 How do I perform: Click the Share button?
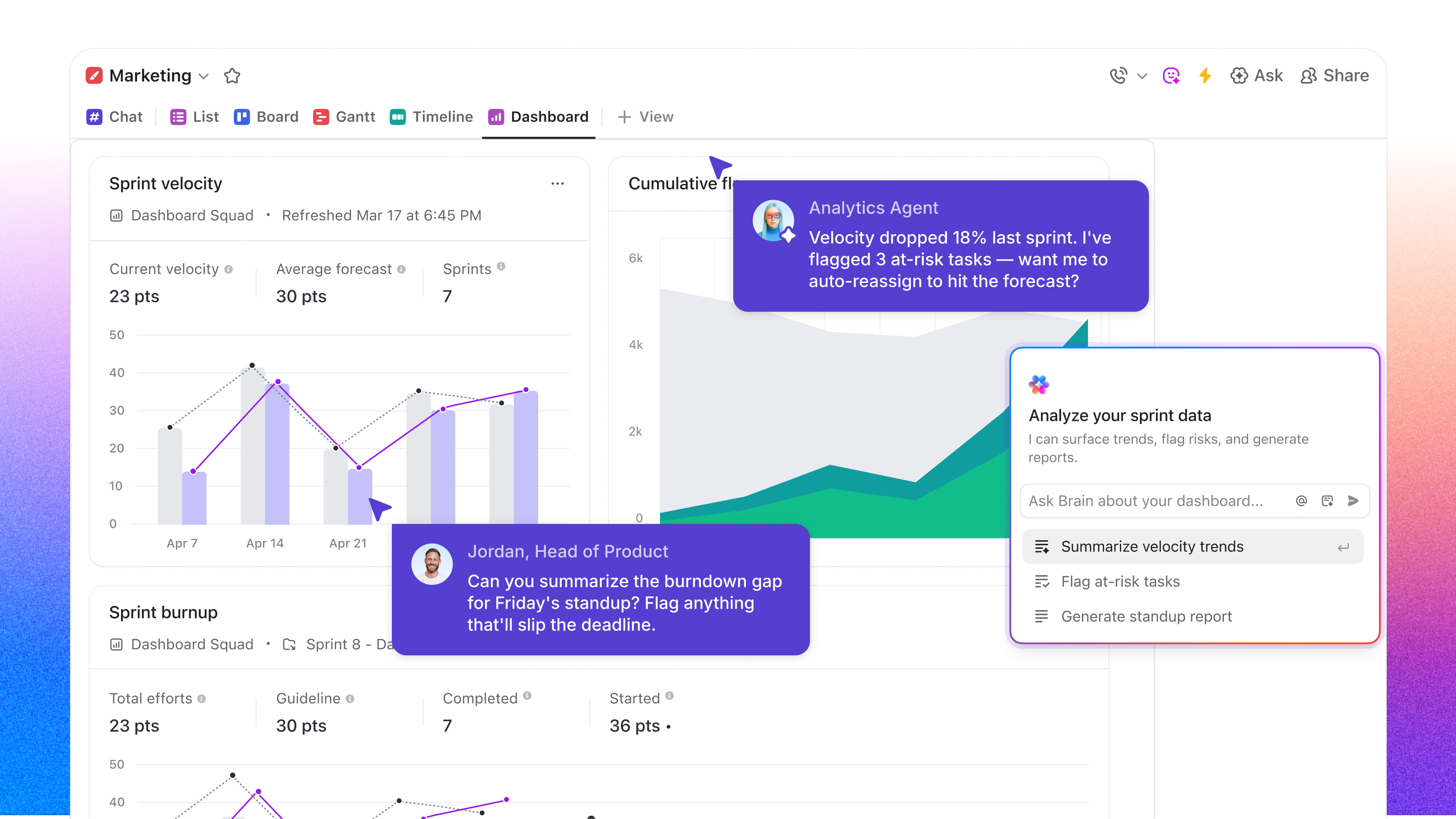point(1335,76)
